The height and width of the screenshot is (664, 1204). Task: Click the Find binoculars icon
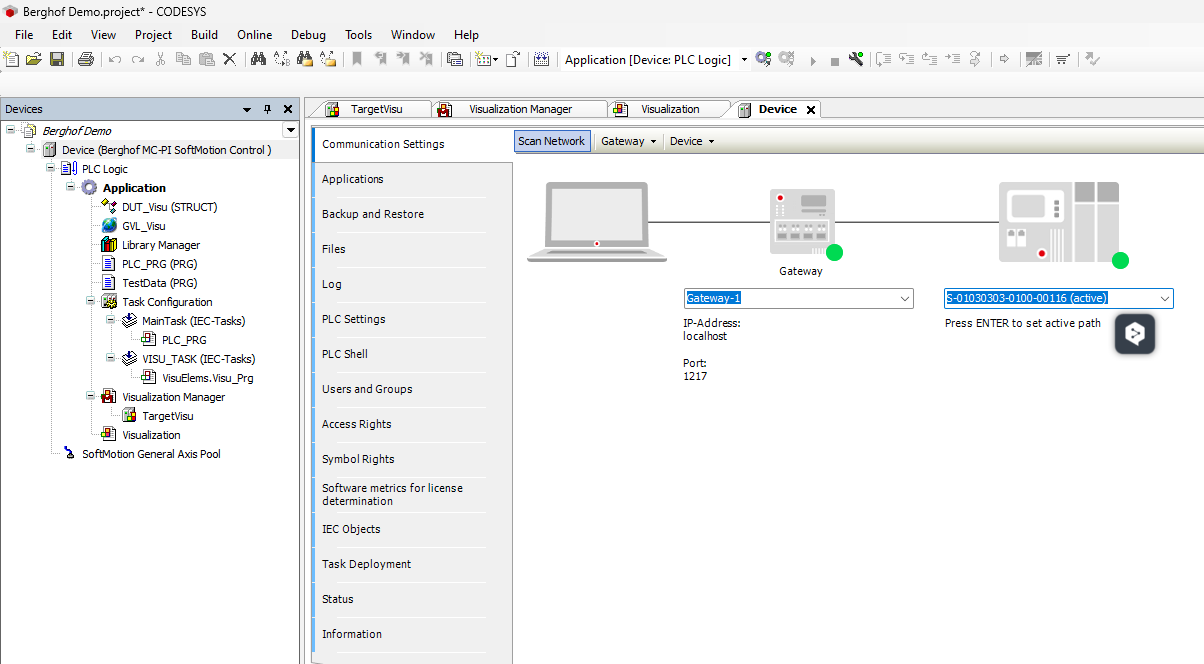tap(258, 59)
